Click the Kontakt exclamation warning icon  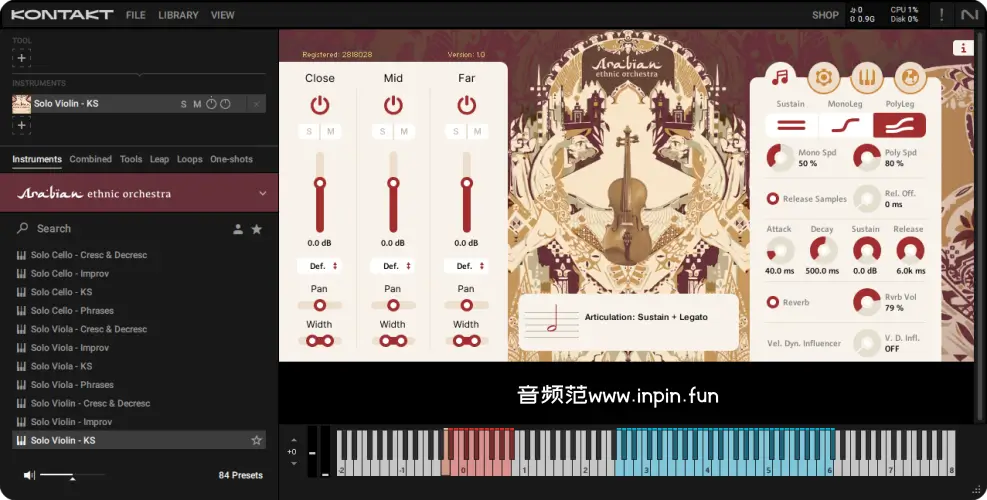[x=942, y=14]
